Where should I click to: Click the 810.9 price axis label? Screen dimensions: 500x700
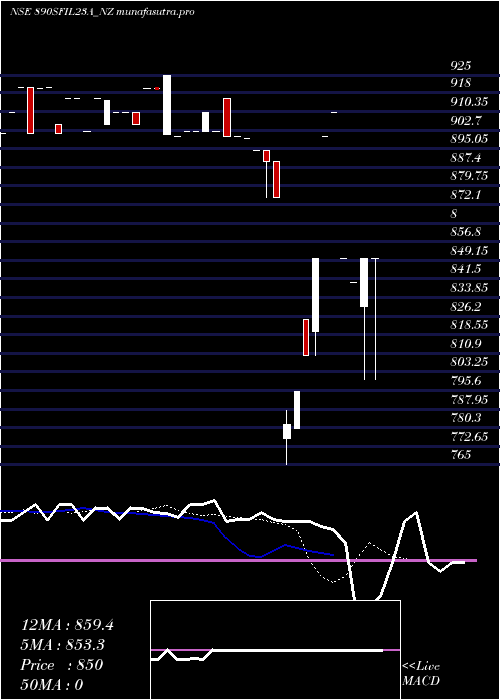pyautogui.click(x=466, y=343)
